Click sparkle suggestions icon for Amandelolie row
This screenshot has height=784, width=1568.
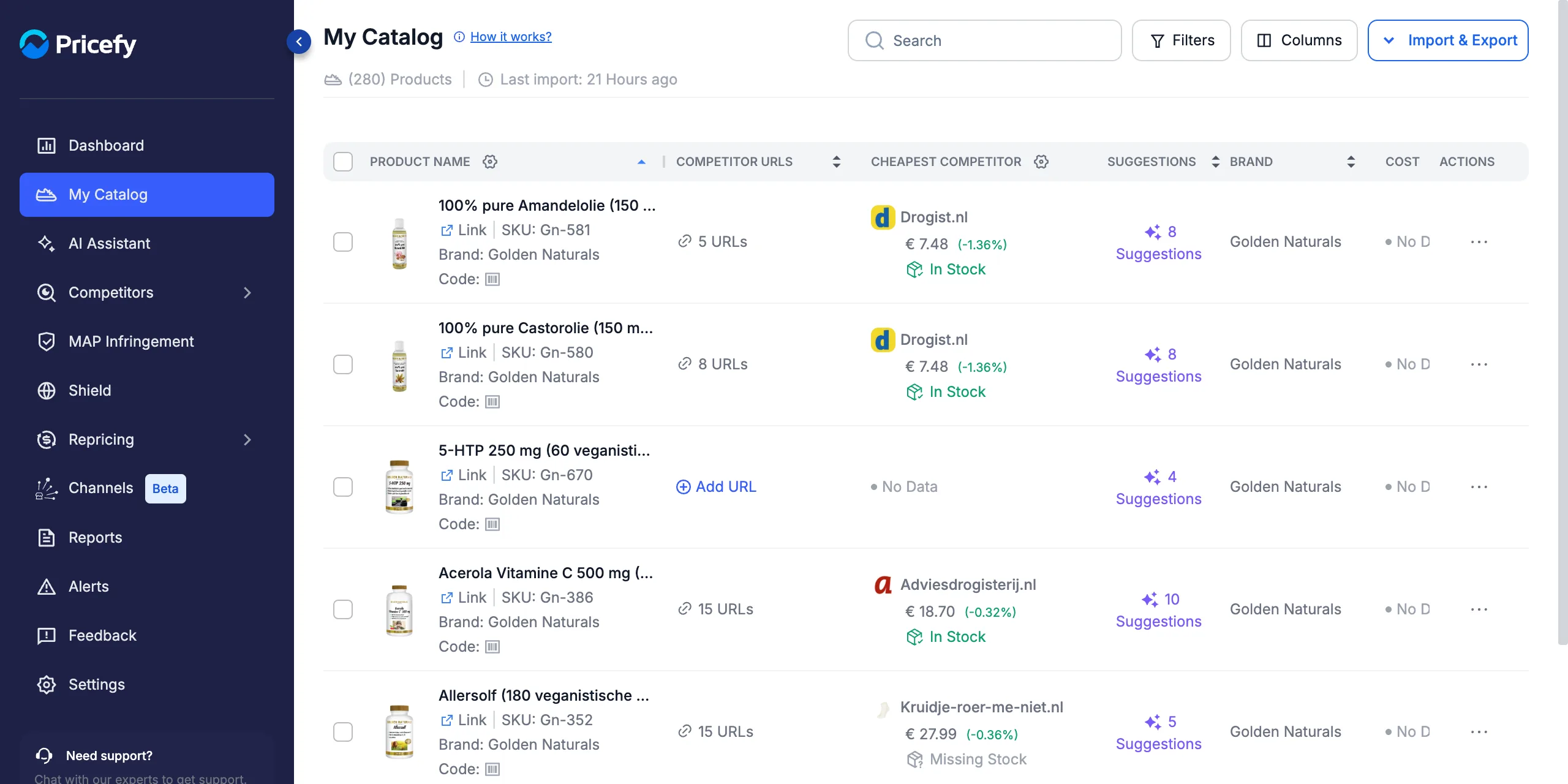1153,232
